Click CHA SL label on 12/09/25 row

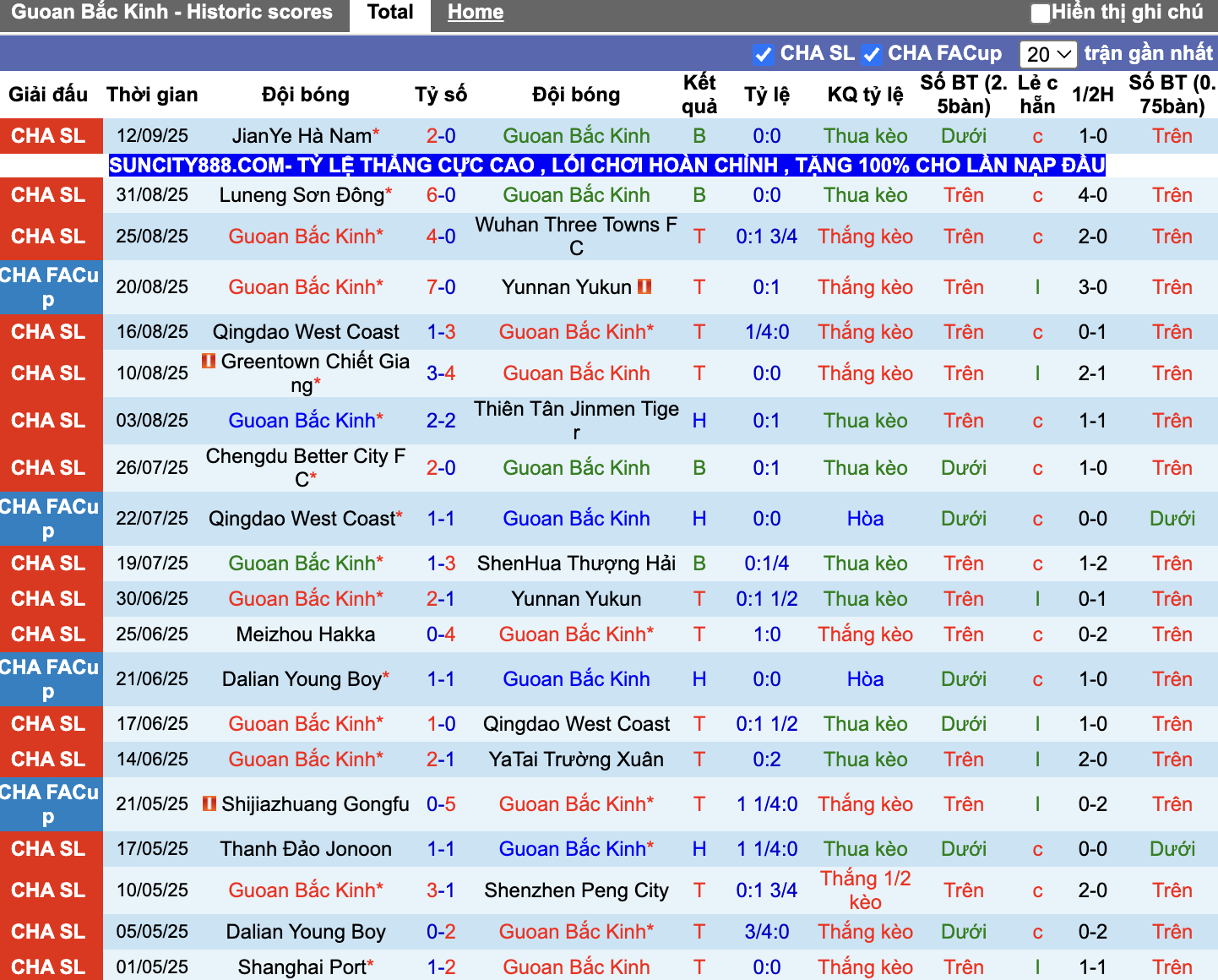coord(49,136)
